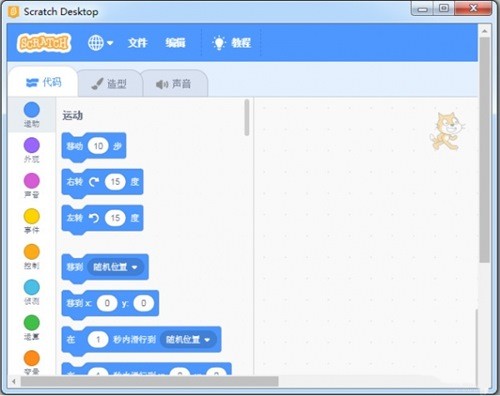Switch to the 代码 tab
Screen dimensions: 500x396
point(43,82)
